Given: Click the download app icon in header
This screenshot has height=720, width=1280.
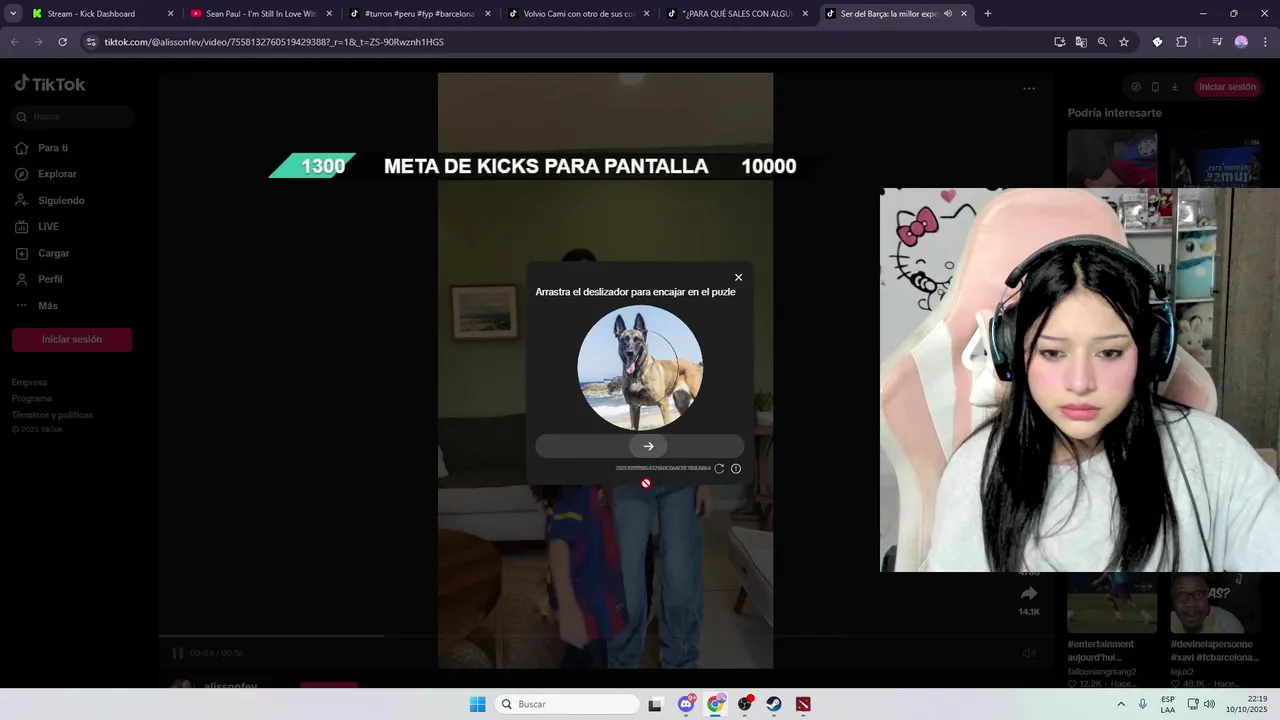Looking at the screenshot, I should tap(1175, 87).
